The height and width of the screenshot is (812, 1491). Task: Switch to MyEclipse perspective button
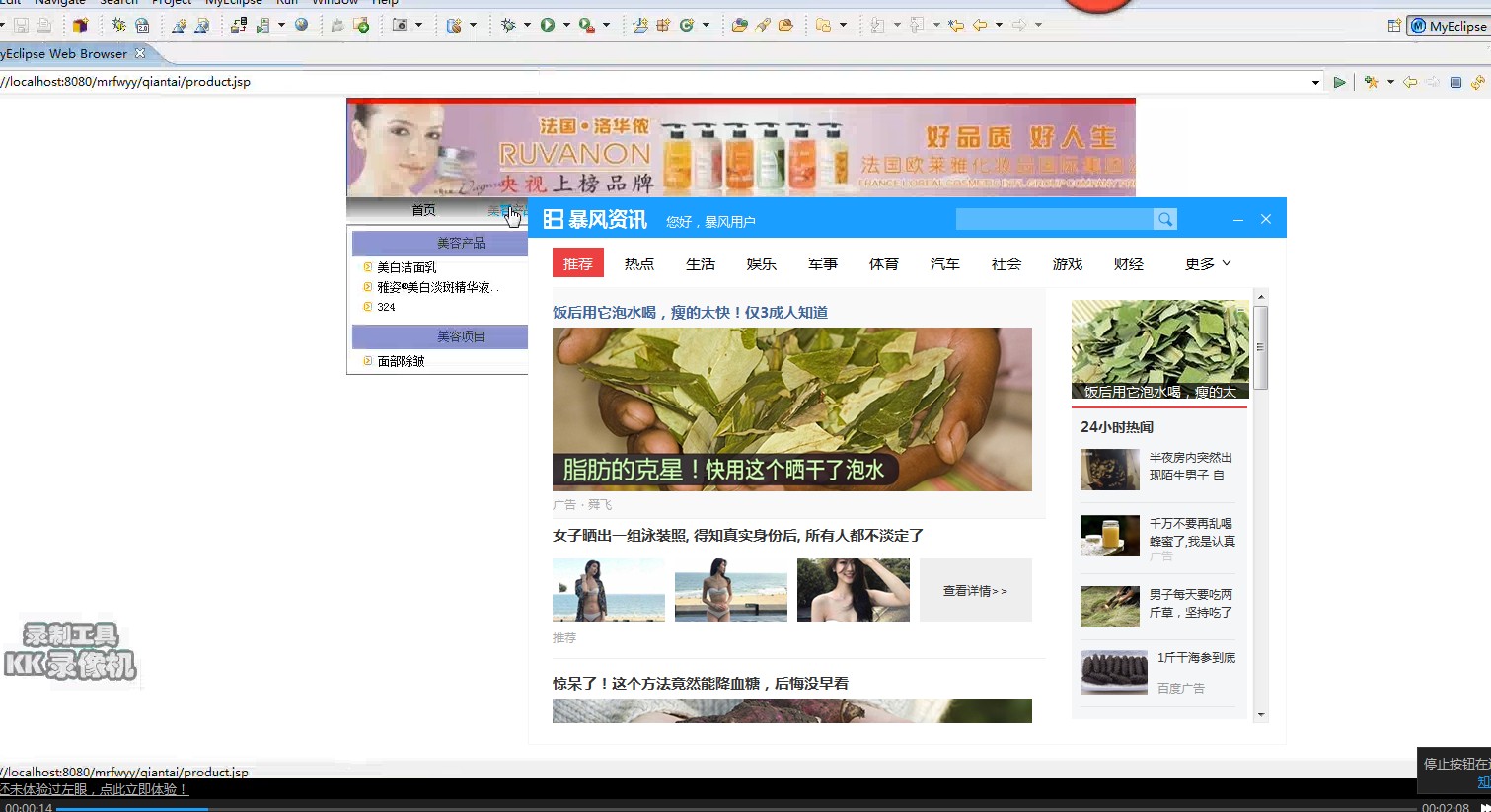(x=1449, y=26)
